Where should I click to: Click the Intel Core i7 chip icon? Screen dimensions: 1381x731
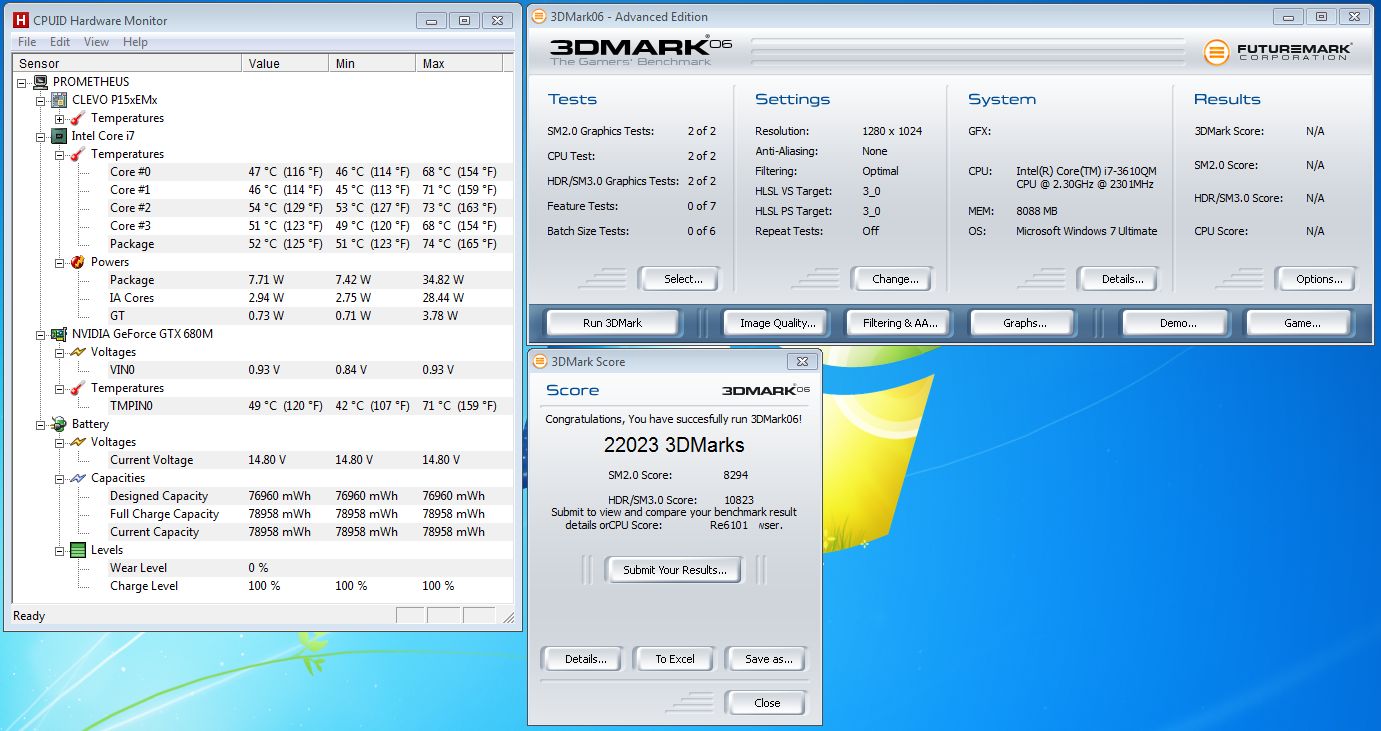59,136
